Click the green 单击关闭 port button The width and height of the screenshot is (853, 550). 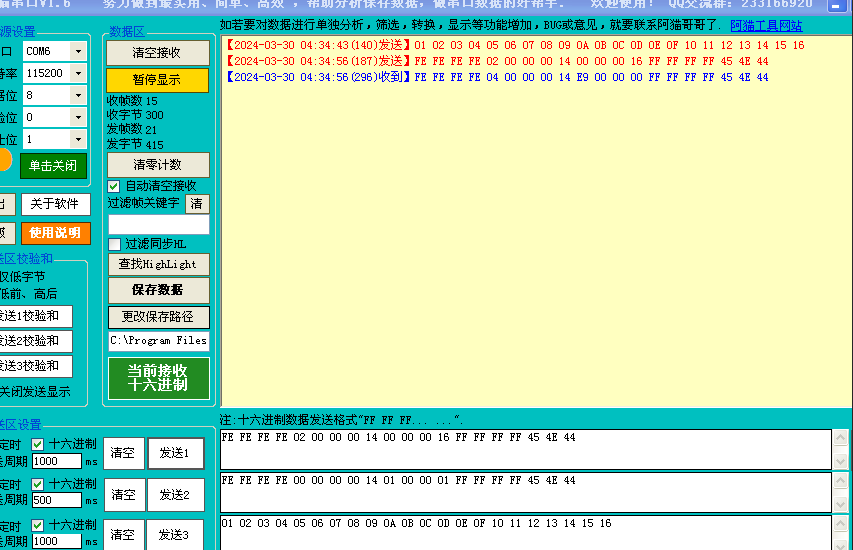coord(53,166)
